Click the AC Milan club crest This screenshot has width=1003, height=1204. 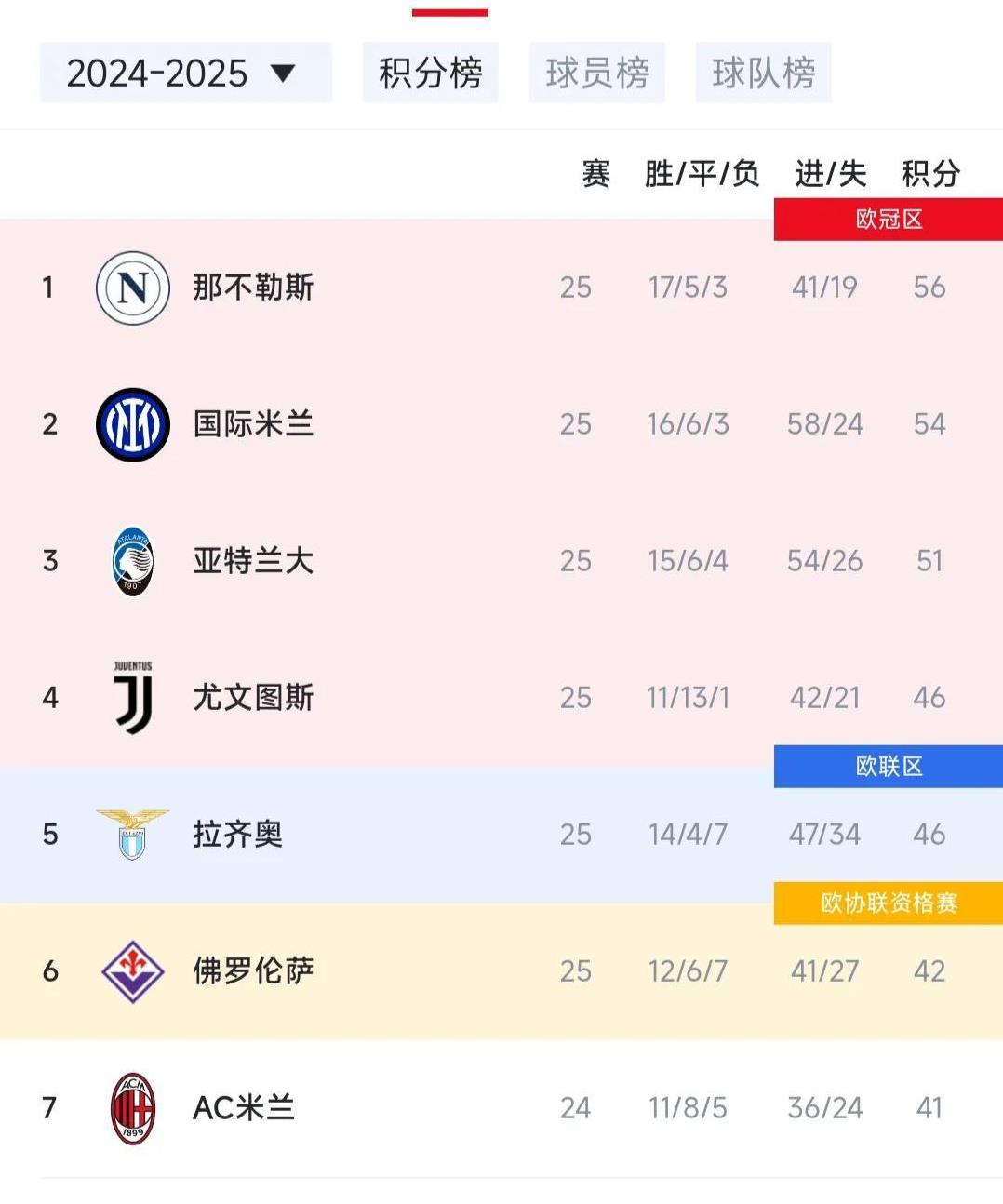tap(133, 1107)
